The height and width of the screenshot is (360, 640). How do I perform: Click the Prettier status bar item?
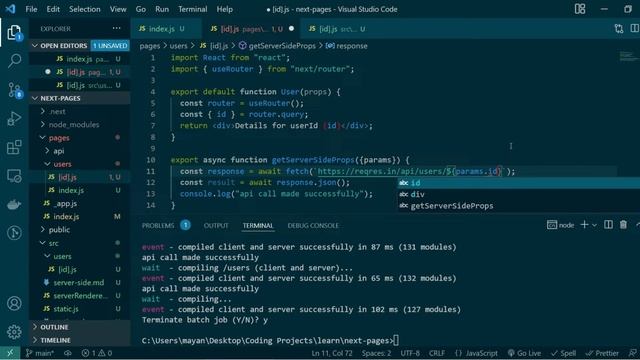point(602,353)
